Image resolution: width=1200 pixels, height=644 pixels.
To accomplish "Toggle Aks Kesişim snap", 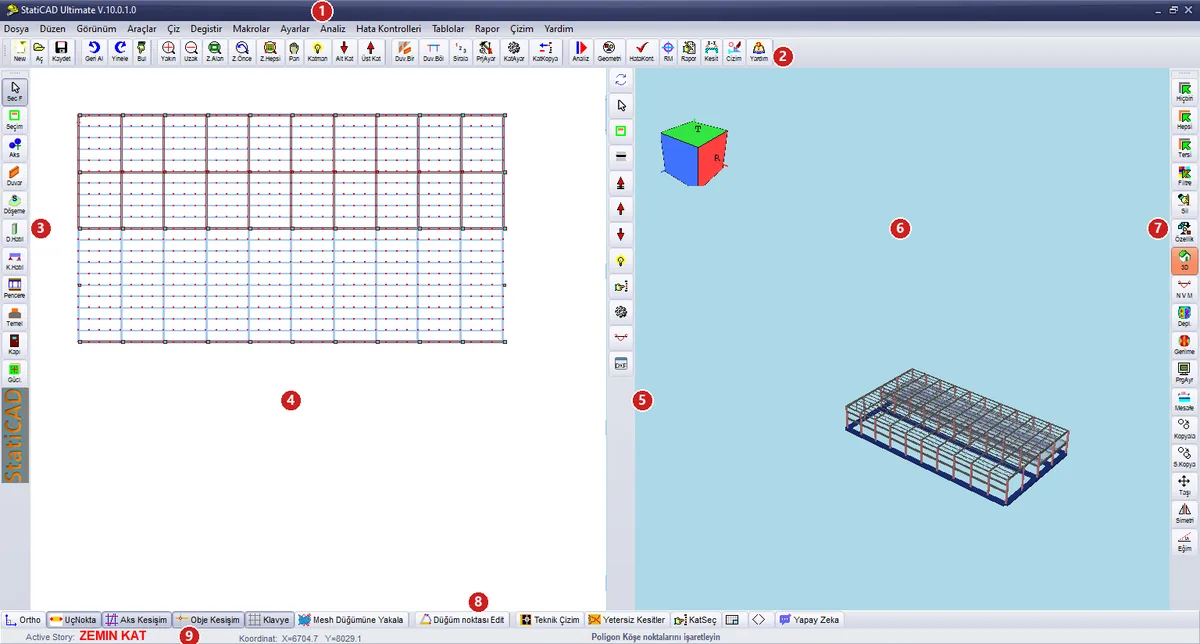I will pyautogui.click(x=137, y=620).
